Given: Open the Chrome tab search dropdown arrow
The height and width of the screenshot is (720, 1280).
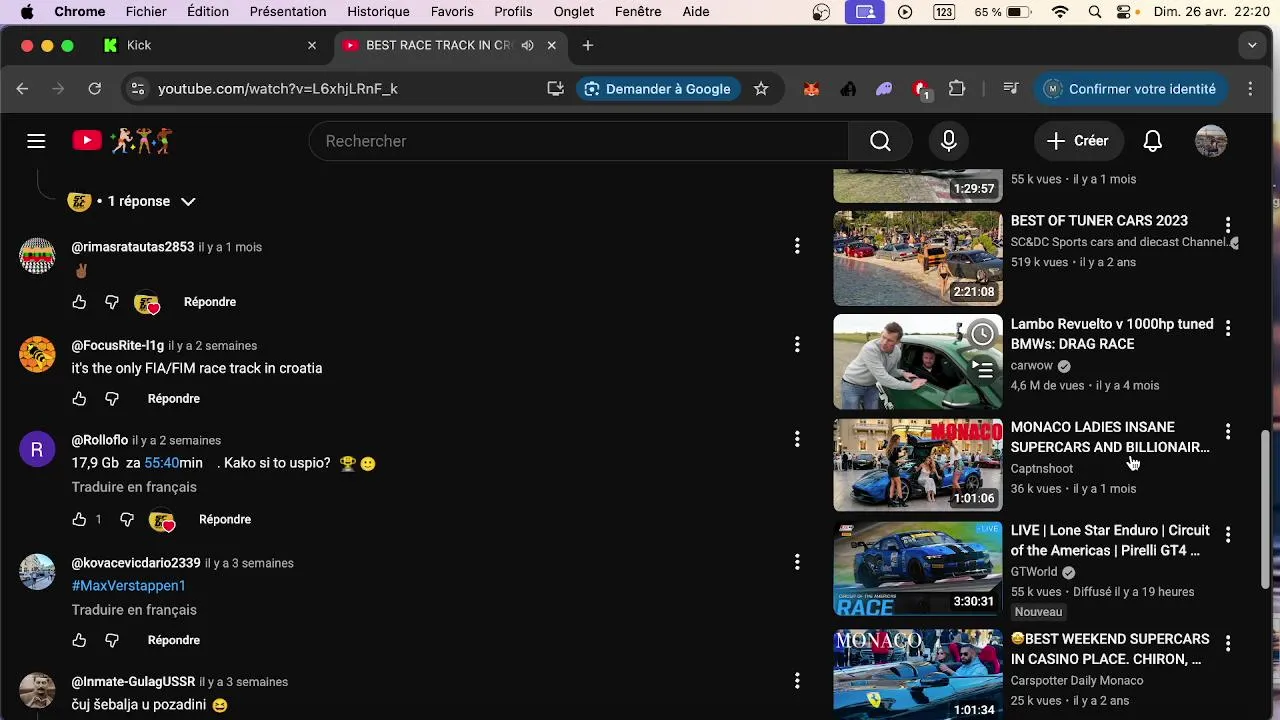Looking at the screenshot, I should pyautogui.click(x=1252, y=45).
